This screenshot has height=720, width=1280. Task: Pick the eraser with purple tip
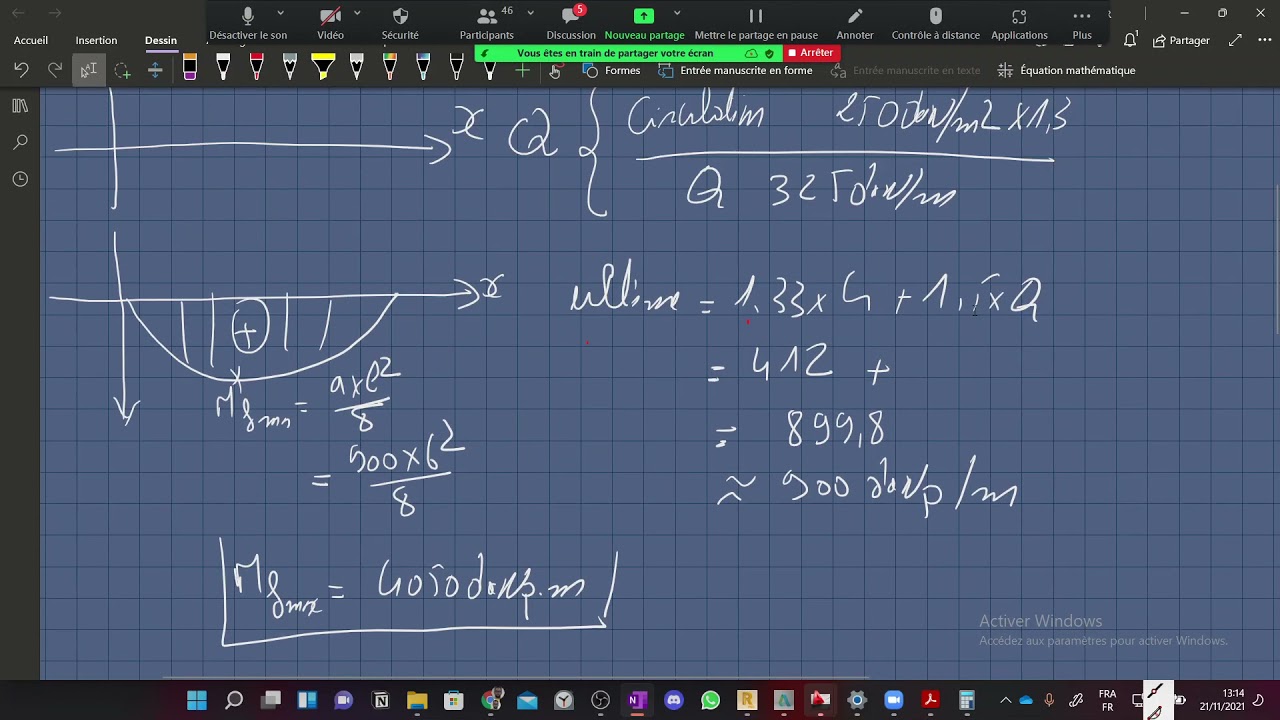point(190,68)
